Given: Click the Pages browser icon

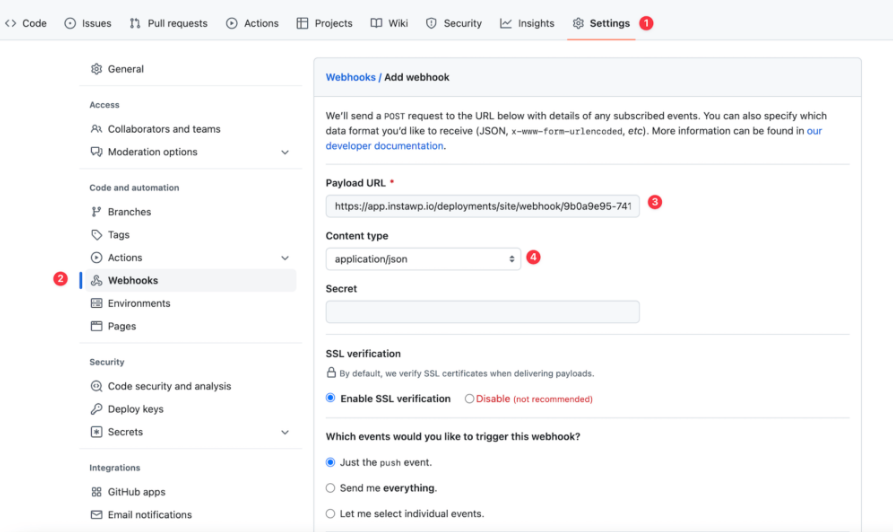Looking at the screenshot, I should pos(96,326).
